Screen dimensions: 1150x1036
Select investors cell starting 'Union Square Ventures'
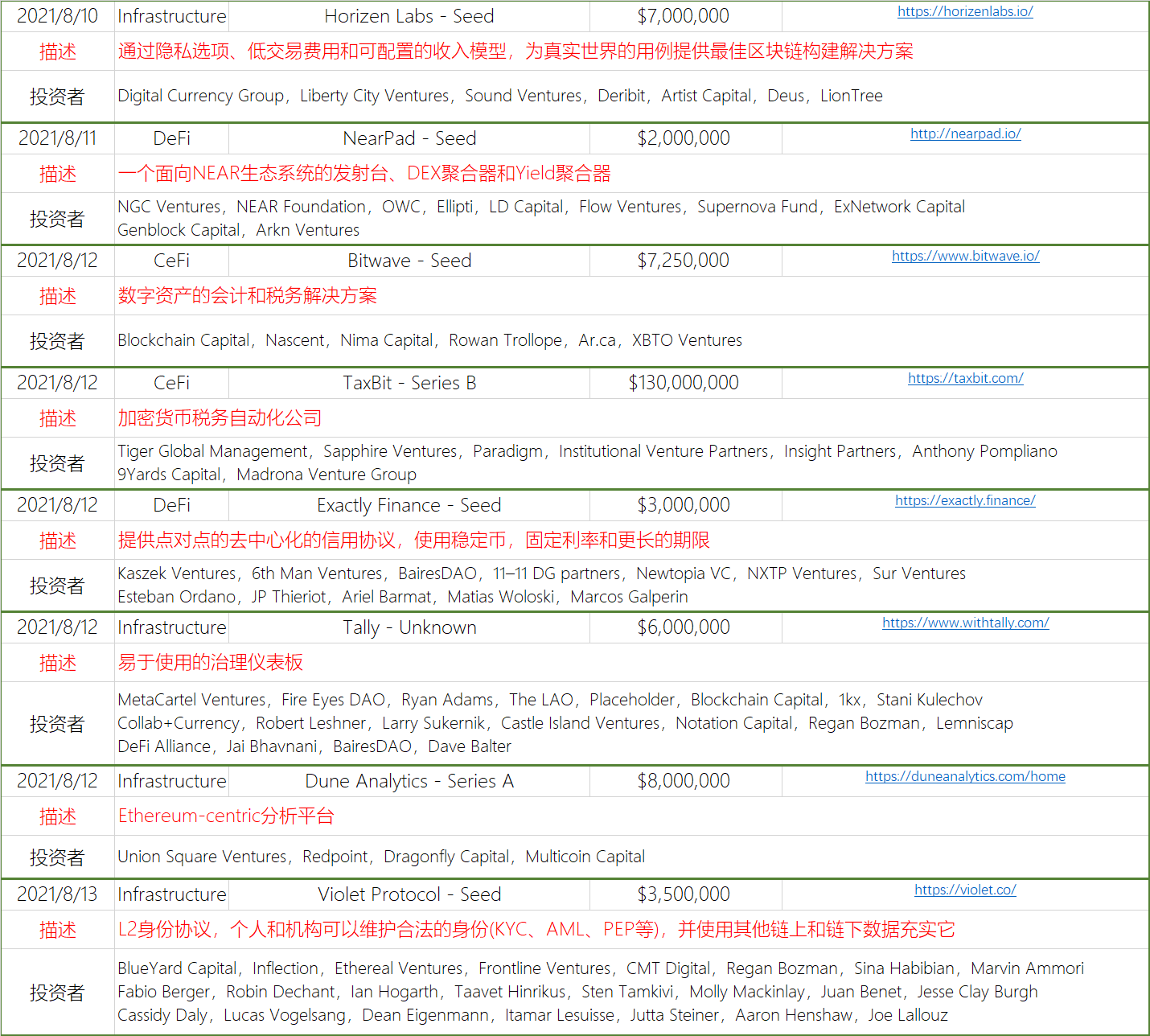(x=631, y=857)
